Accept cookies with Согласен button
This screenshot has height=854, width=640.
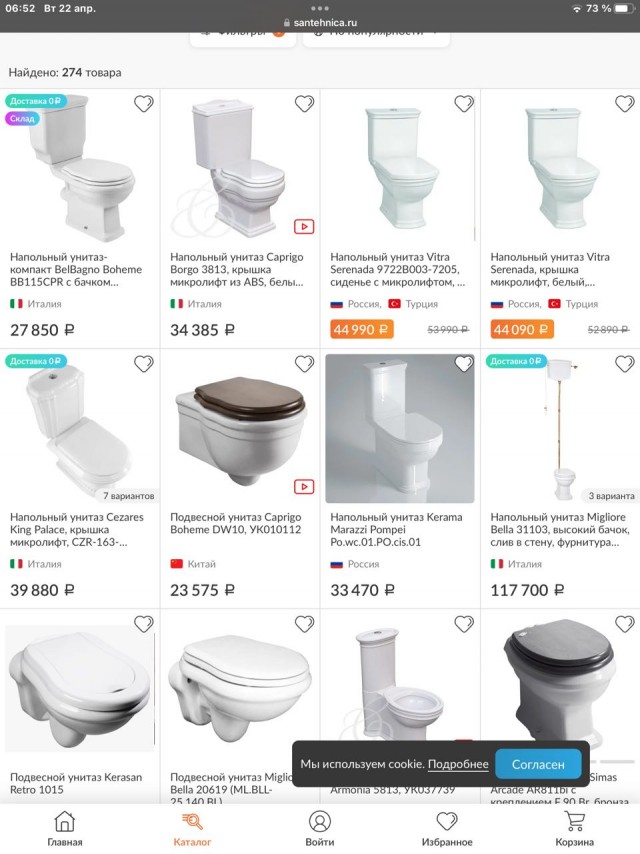tap(538, 764)
